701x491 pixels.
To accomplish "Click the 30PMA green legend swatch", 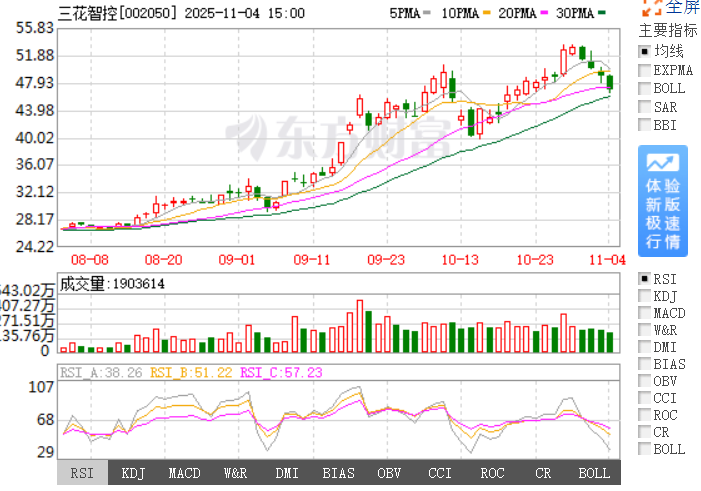I will 602,13.
